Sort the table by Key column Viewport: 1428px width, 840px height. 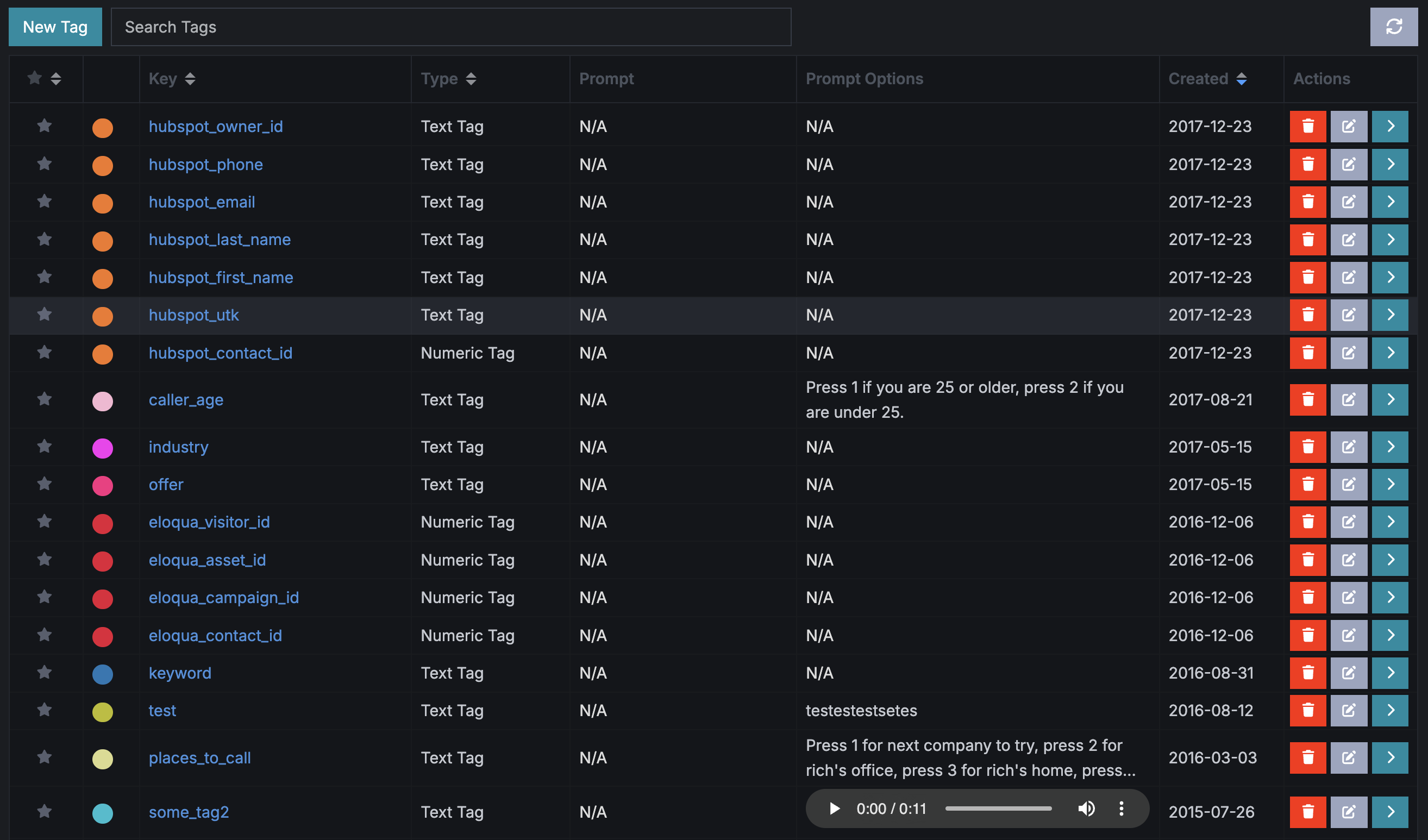tap(190, 79)
